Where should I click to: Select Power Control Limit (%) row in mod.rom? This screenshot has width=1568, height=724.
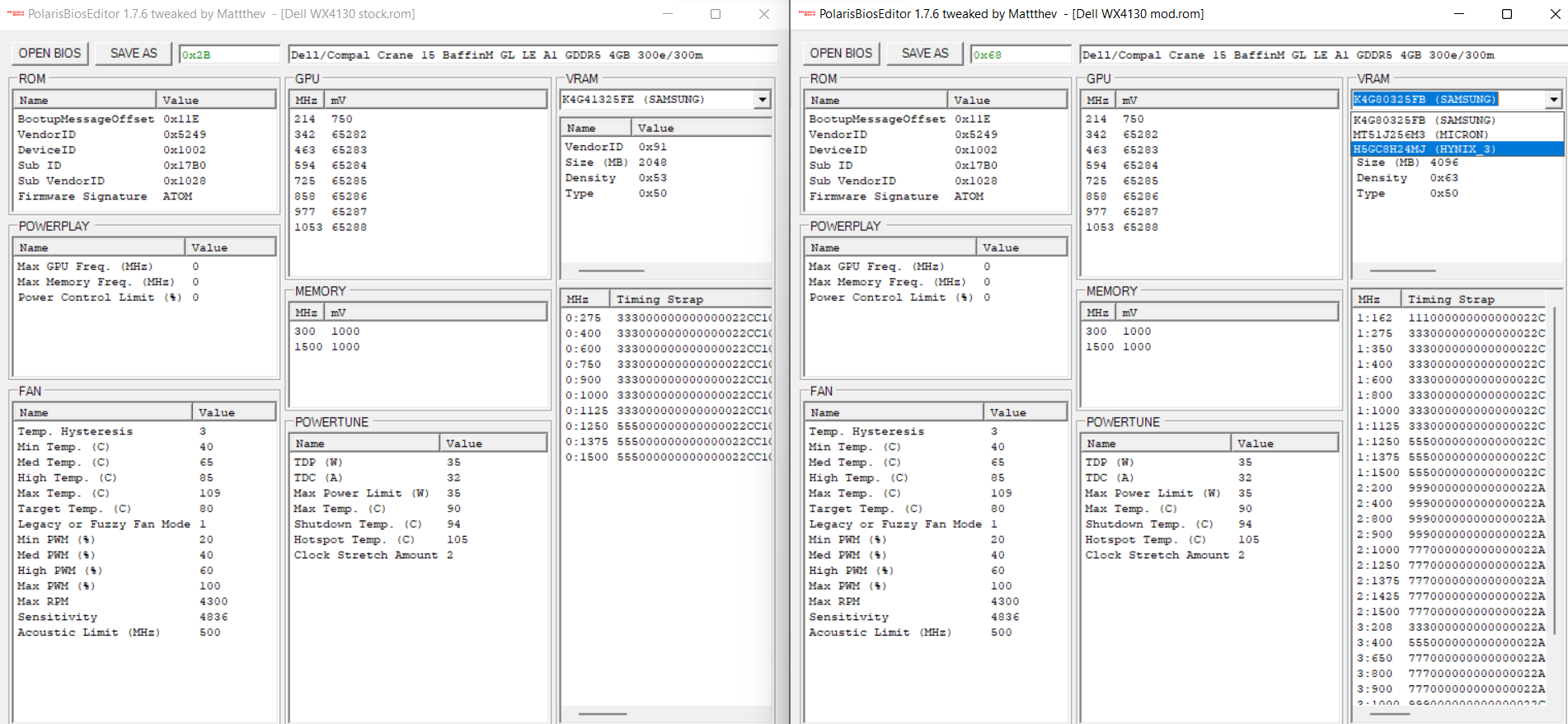pos(937,297)
